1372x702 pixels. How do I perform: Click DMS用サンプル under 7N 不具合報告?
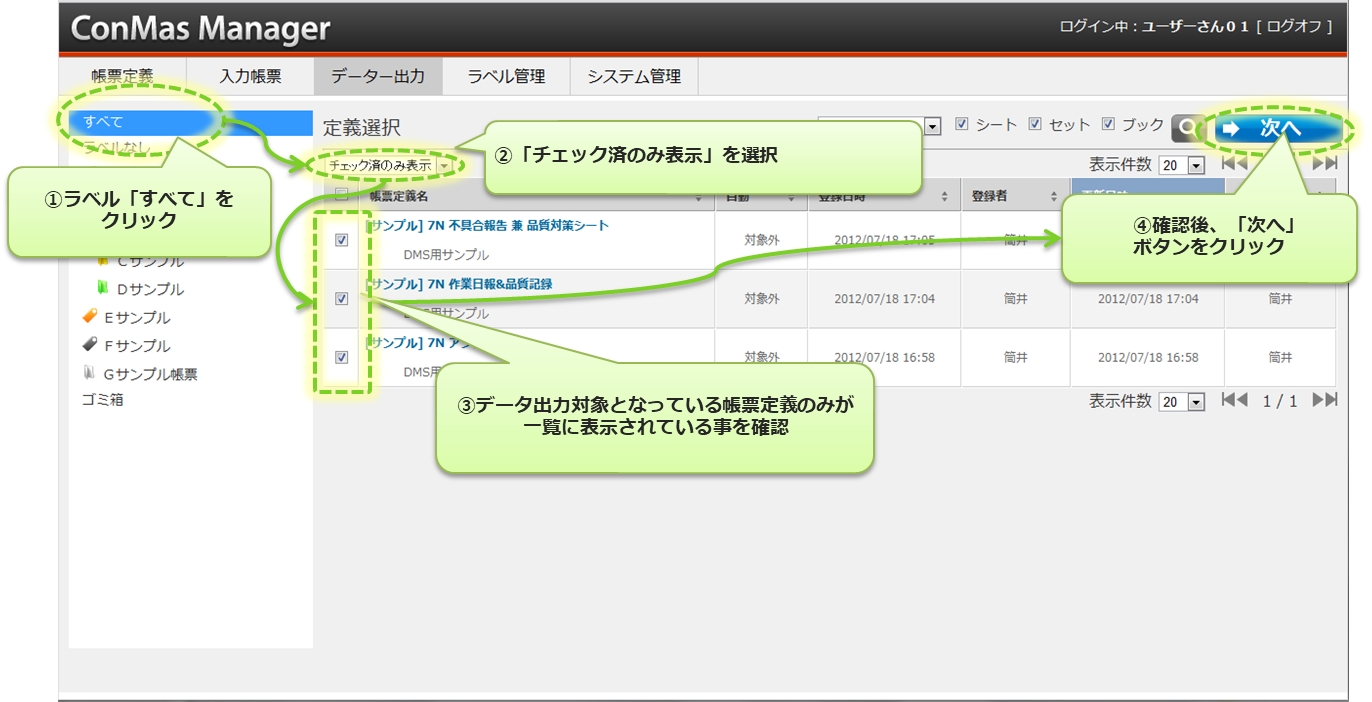(x=446, y=255)
